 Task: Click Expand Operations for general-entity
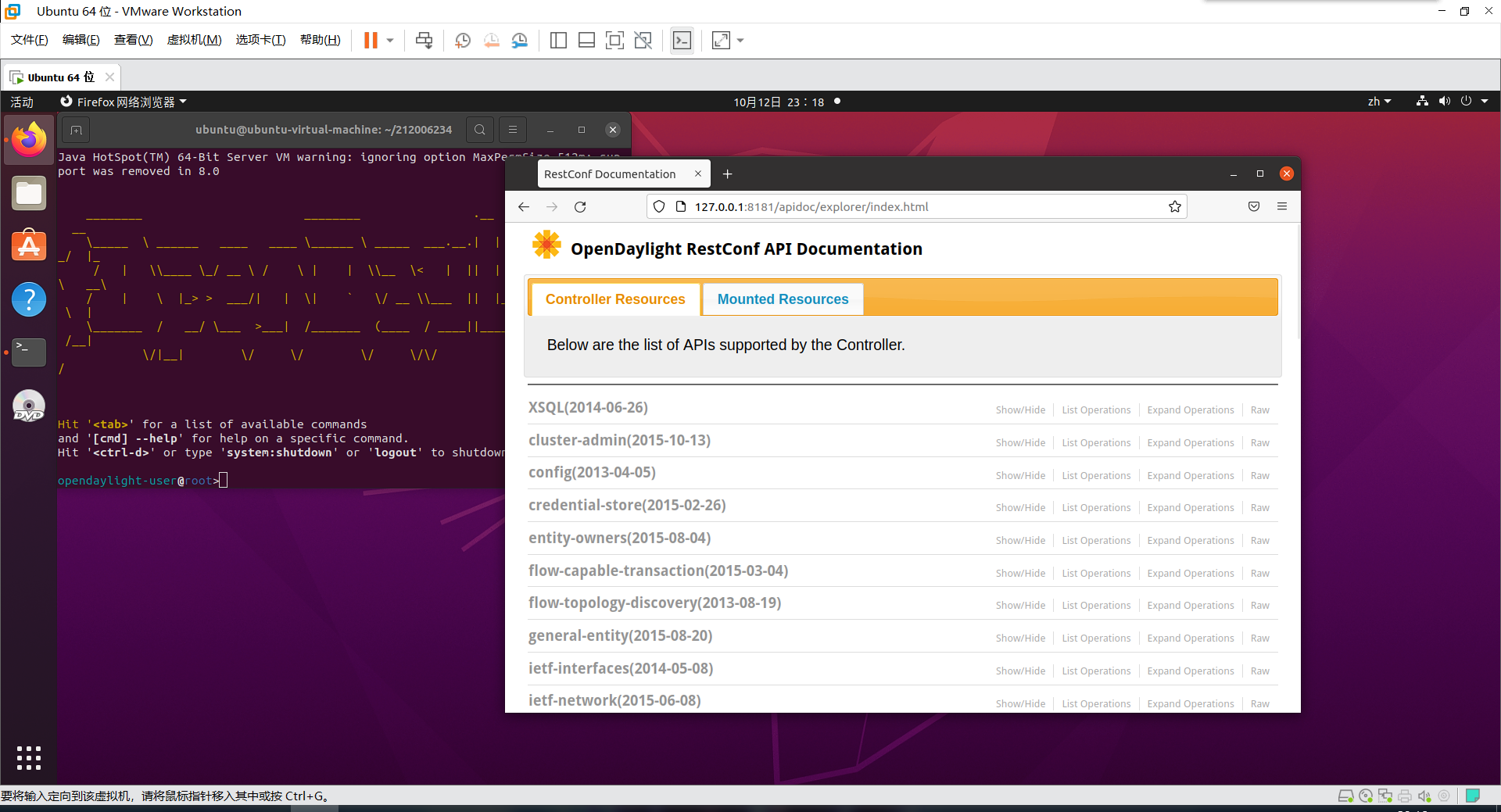point(1191,639)
